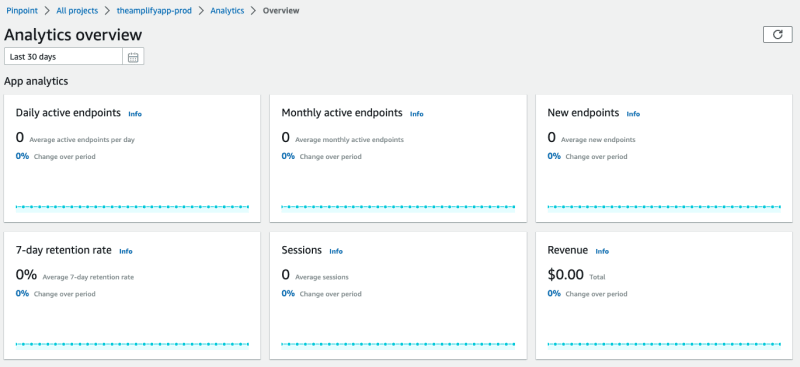The image size is (800, 367).
Task: Open Info for 7-day retention rate
Action: [126, 251]
